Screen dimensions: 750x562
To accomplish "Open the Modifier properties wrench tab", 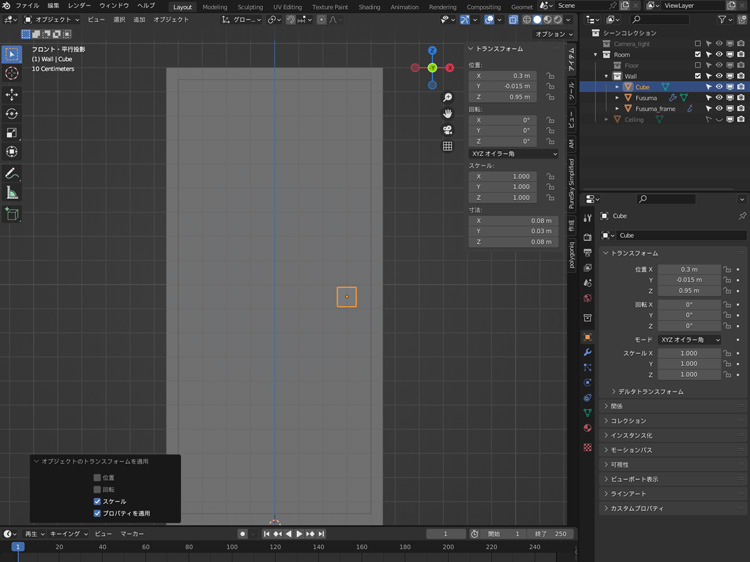I will (587, 353).
